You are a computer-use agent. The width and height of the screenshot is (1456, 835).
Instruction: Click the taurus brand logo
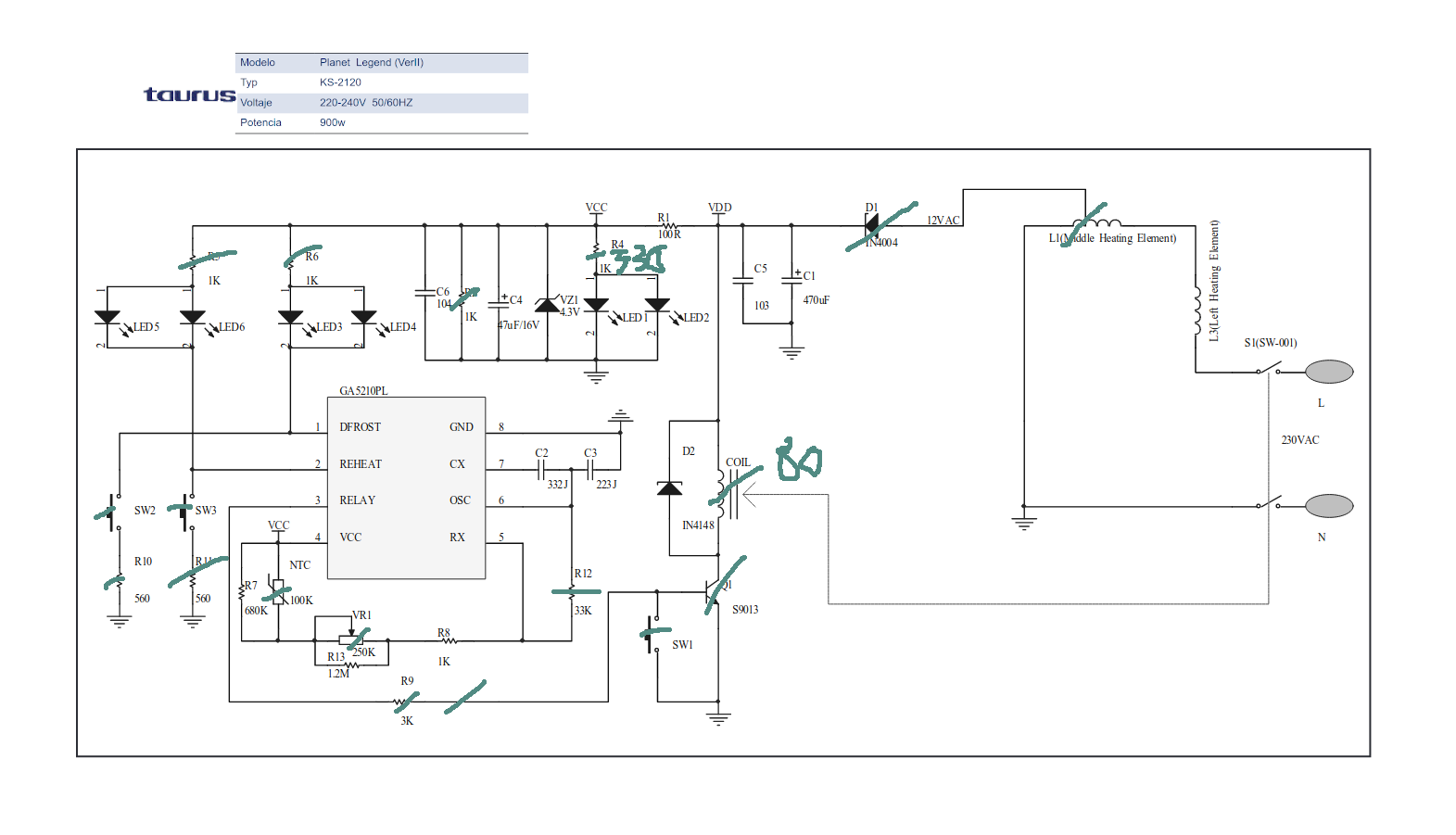(x=189, y=95)
